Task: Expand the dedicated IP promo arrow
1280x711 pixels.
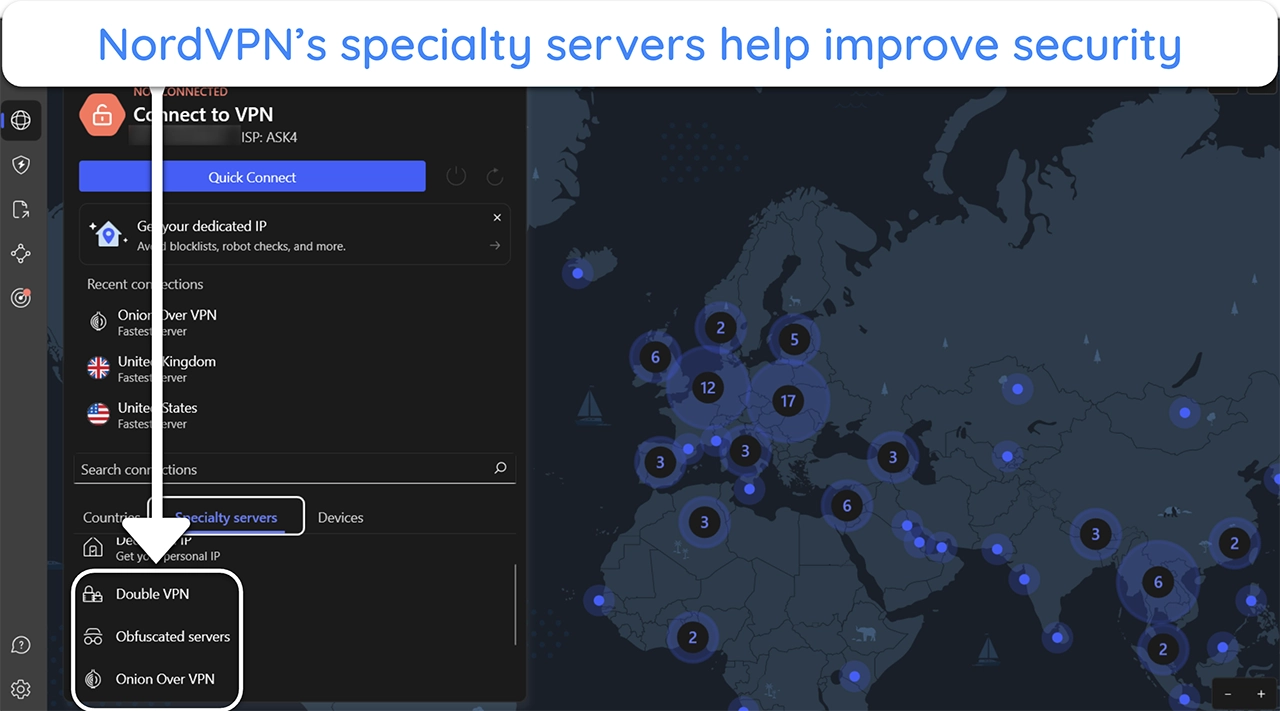Action: (494, 243)
